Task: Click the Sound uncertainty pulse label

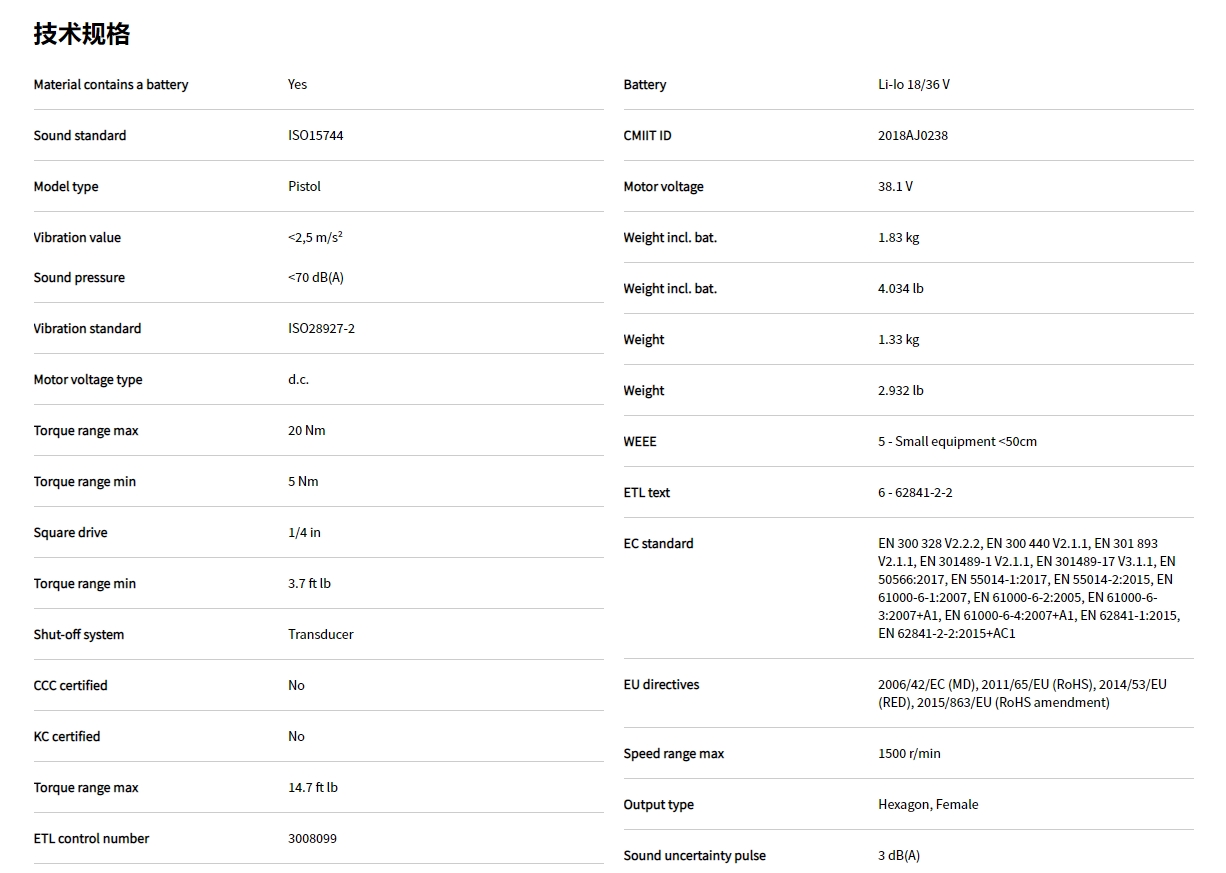Action: pyautogui.click(x=694, y=856)
